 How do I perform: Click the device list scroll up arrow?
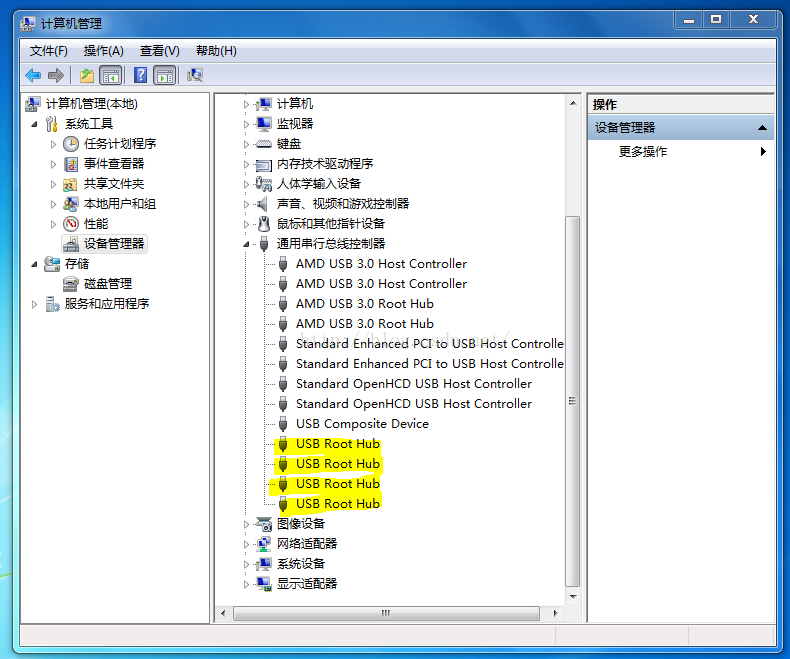coord(573,103)
